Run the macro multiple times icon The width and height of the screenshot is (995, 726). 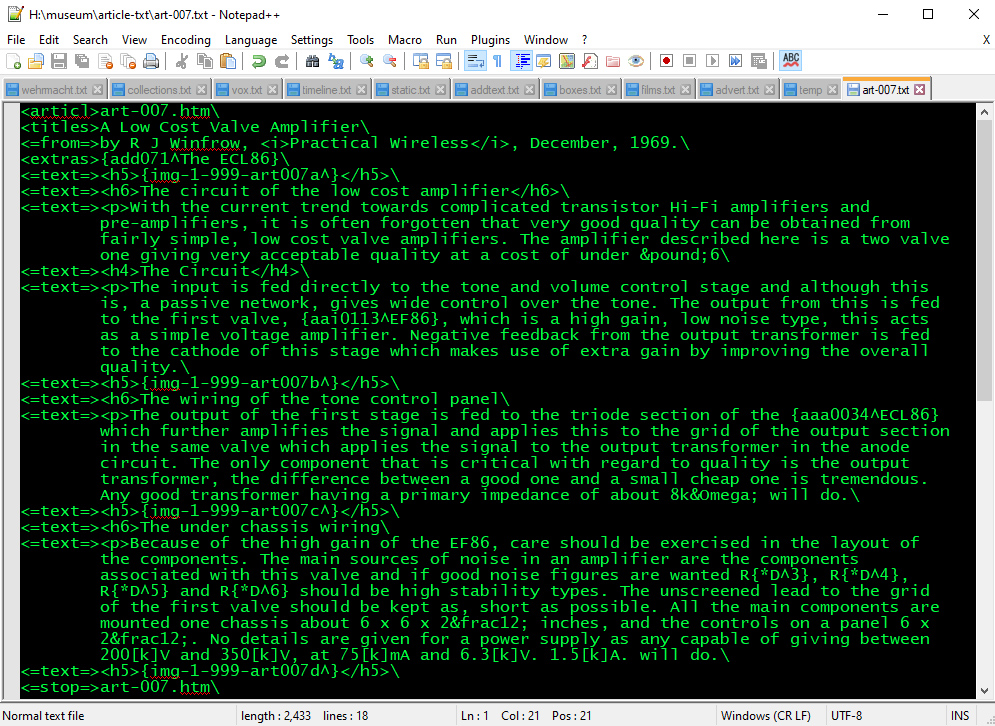click(x=735, y=61)
